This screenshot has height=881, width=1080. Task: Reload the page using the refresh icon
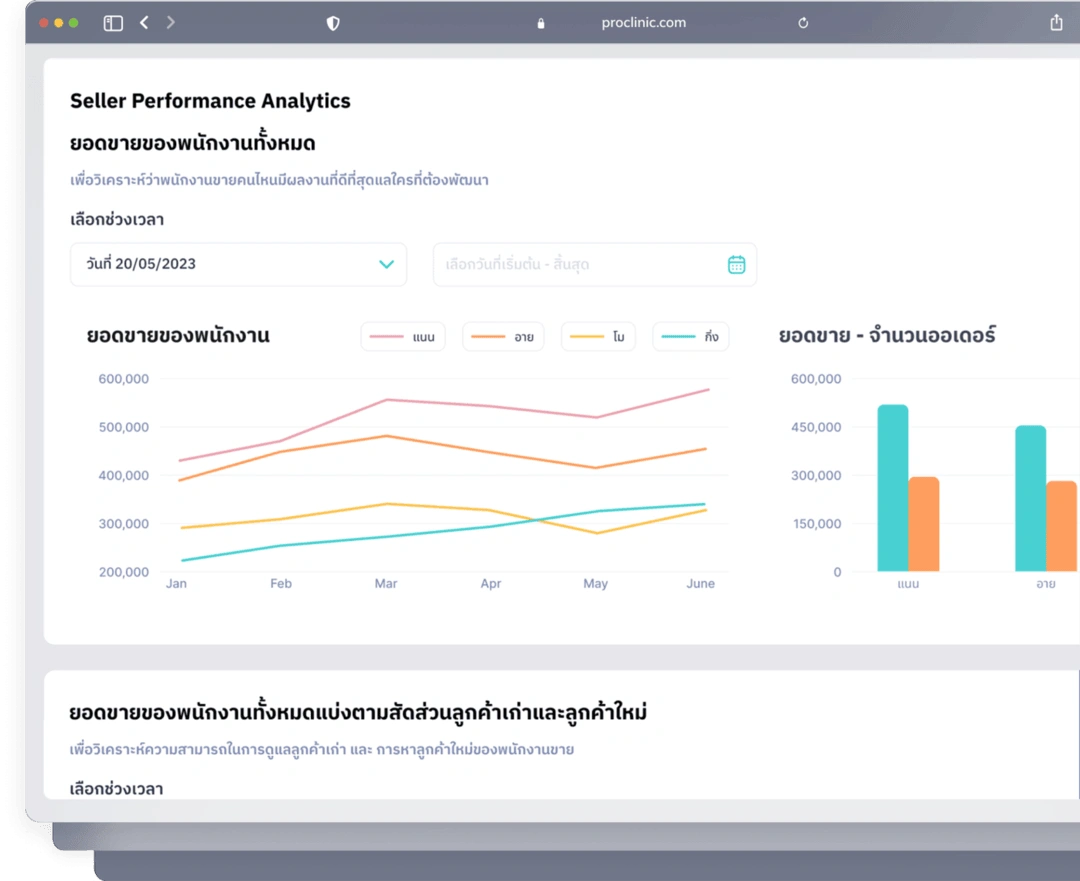[x=803, y=22]
